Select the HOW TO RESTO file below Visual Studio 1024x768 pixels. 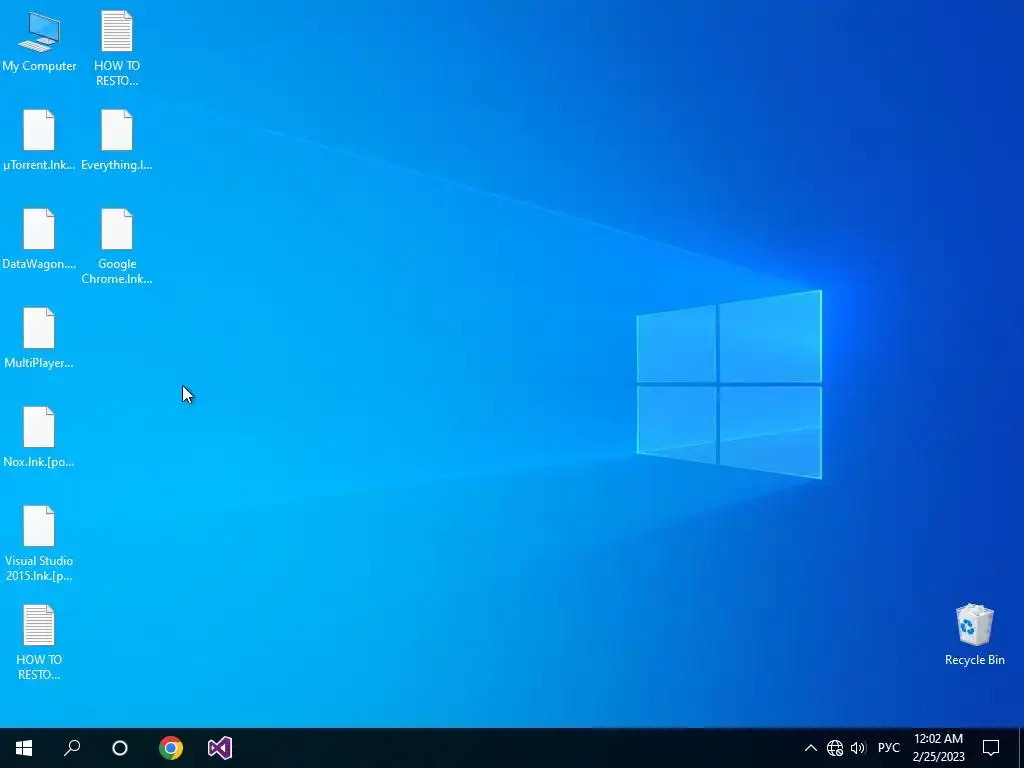[x=39, y=643]
